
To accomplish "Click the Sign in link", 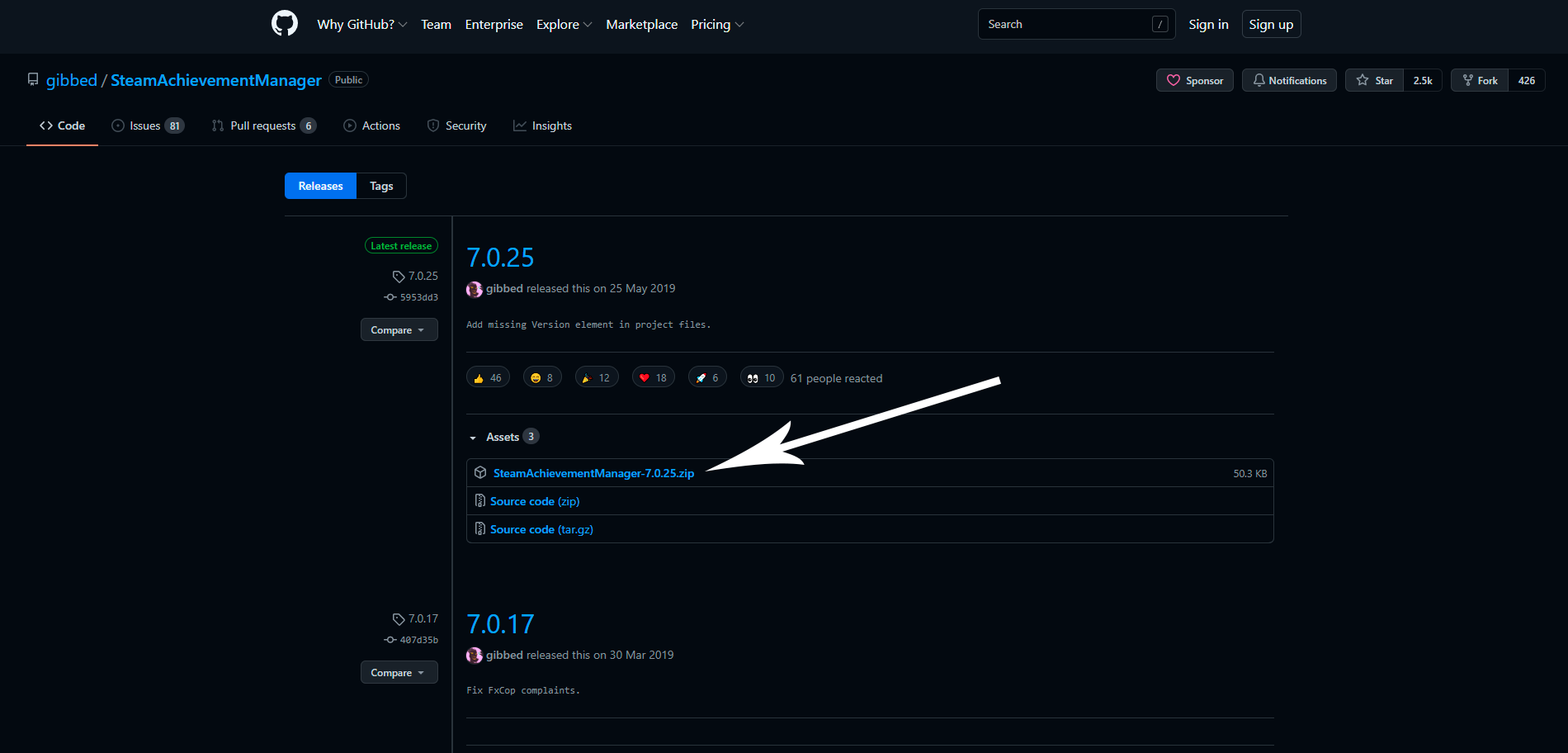I will click(x=1208, y=25).
